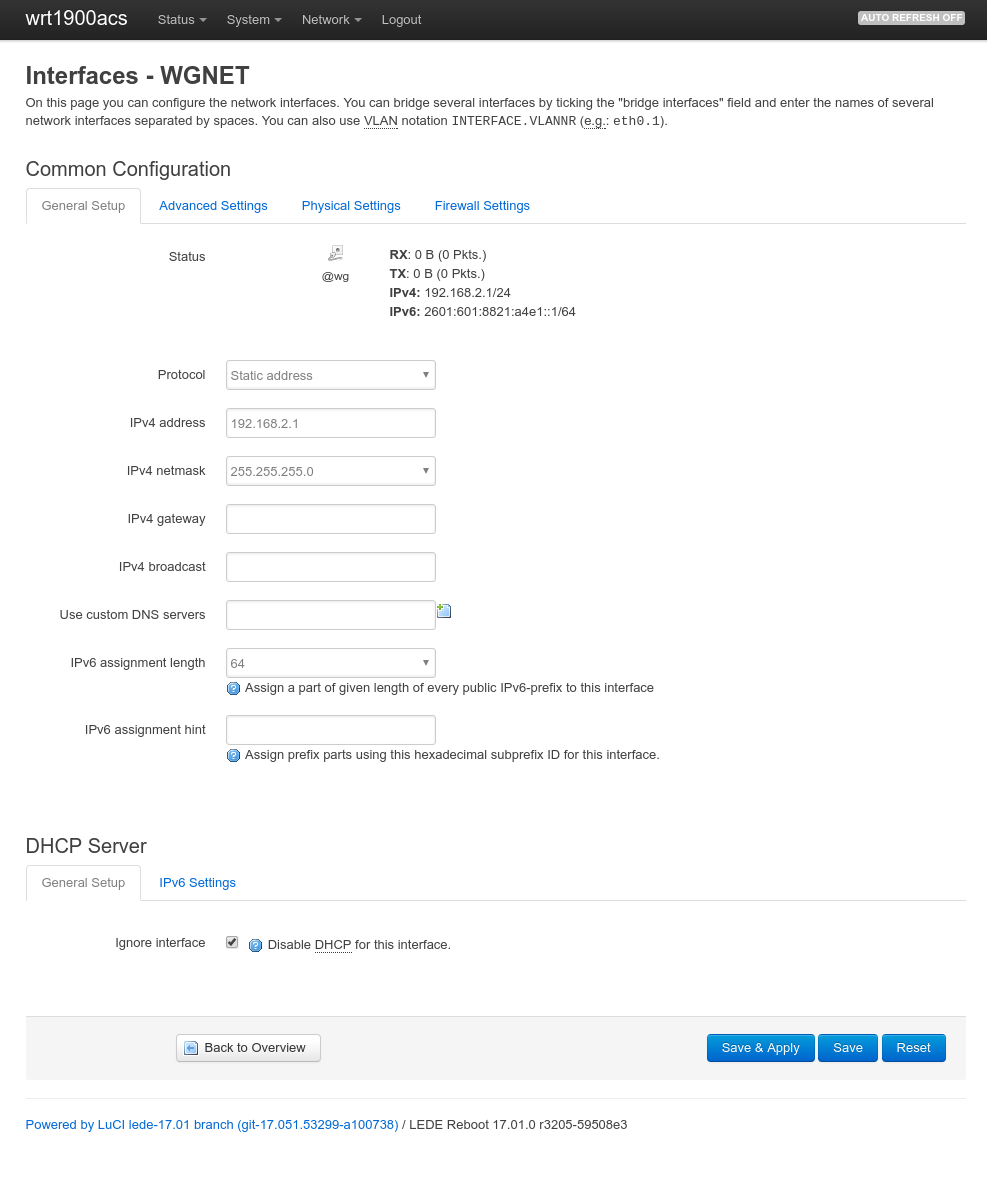Open the Protocol dropdown
Image resolution: width=987 pixels, height=1184 pixels.
330,375
